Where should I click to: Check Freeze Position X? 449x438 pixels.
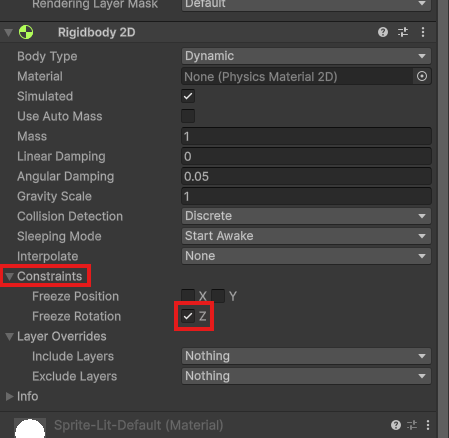(x=188, y=296)
